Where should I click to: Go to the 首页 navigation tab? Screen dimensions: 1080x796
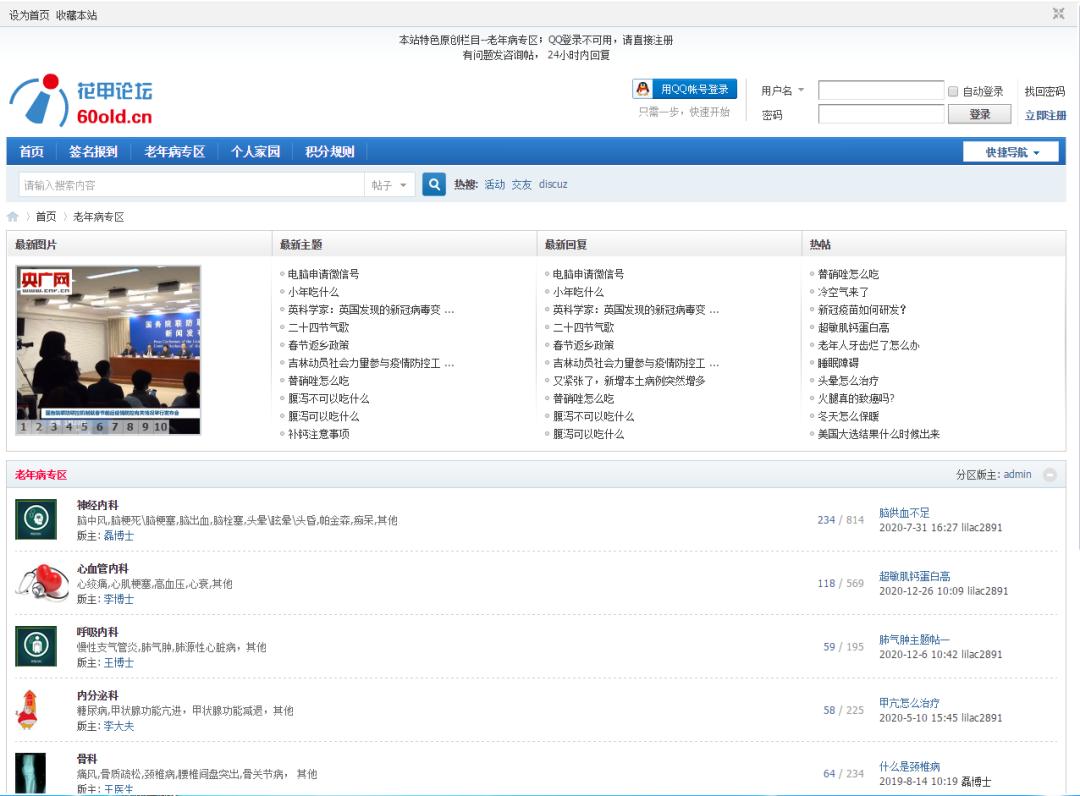tap(32, 151)
